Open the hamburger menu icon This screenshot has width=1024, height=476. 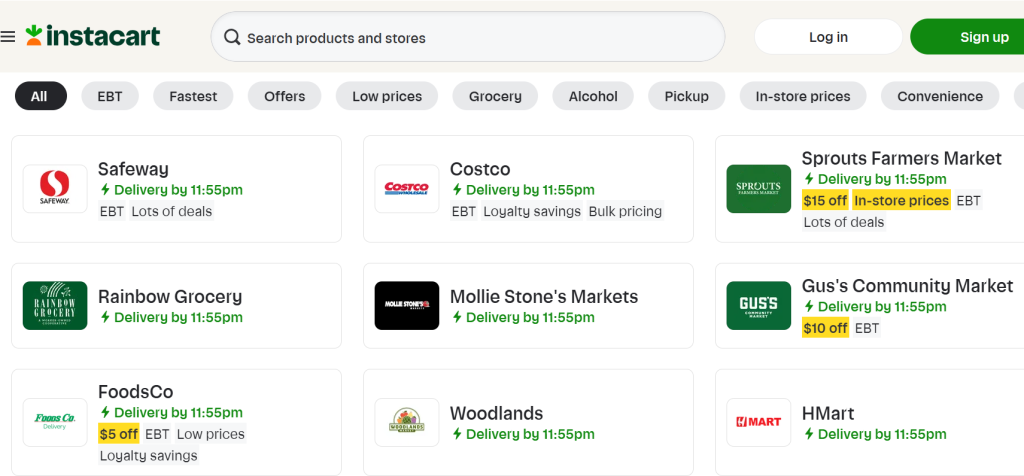pyautogui.click(x=8, y=37)
